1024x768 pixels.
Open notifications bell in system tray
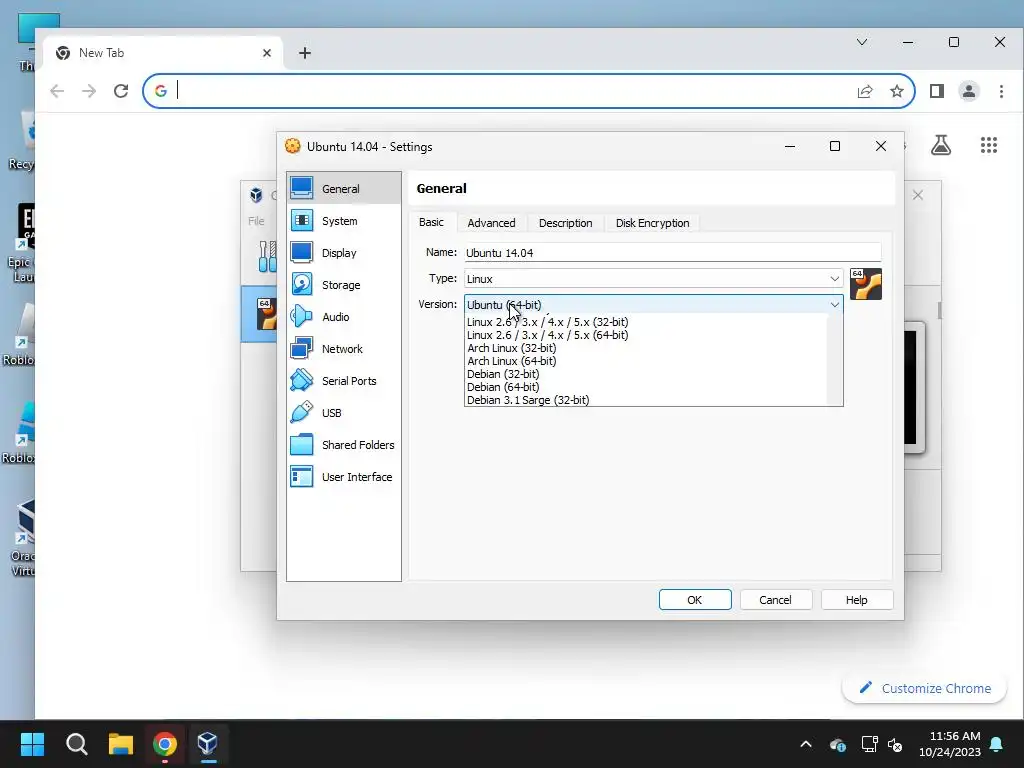tap(997, 744)
